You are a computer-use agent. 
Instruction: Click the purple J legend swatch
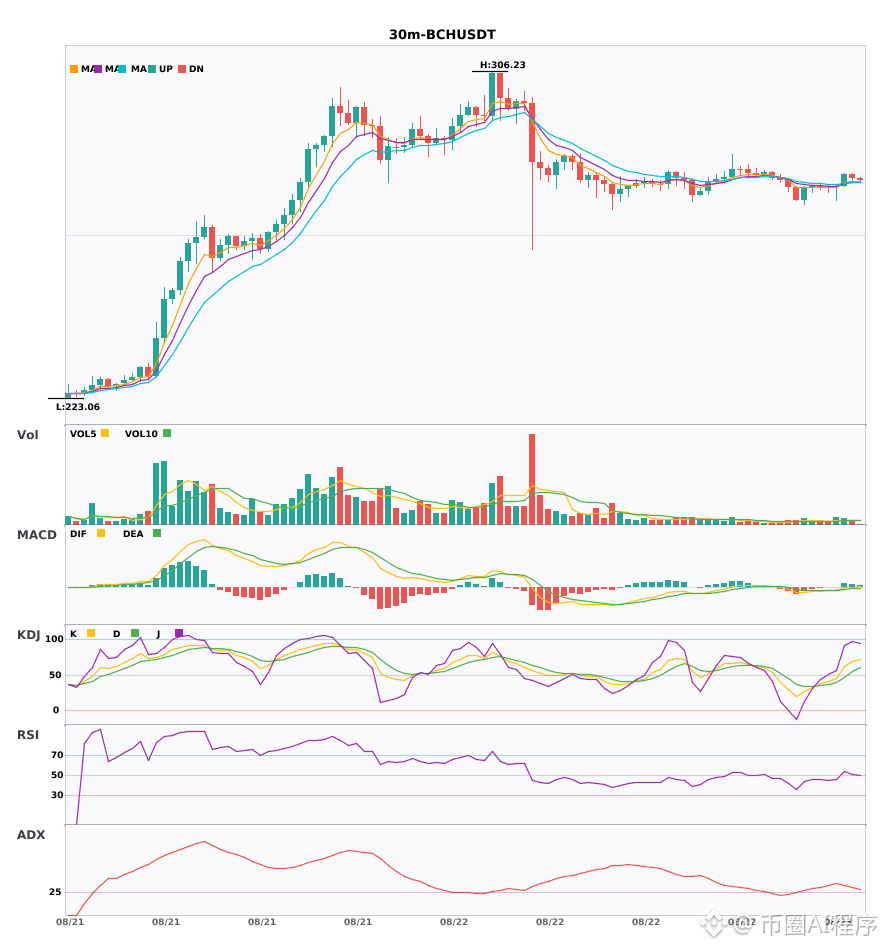(179, 633)
